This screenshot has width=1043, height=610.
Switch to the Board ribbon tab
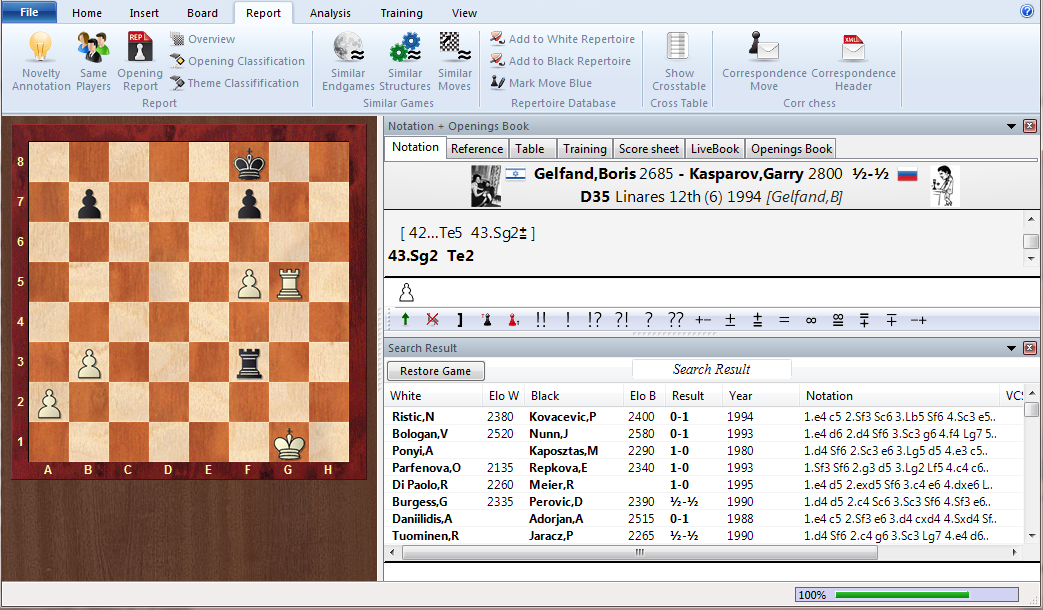202,13
